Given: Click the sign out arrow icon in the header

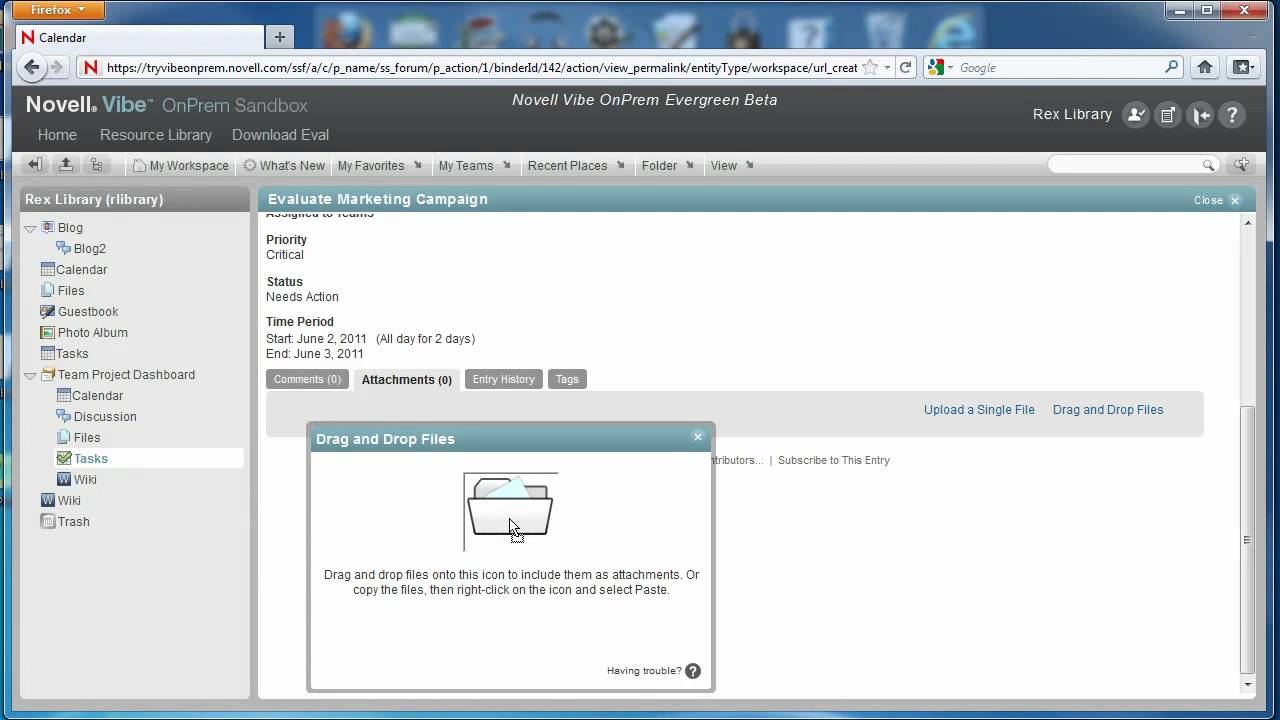Looking at the screenshot, I should click(1200, 115).
